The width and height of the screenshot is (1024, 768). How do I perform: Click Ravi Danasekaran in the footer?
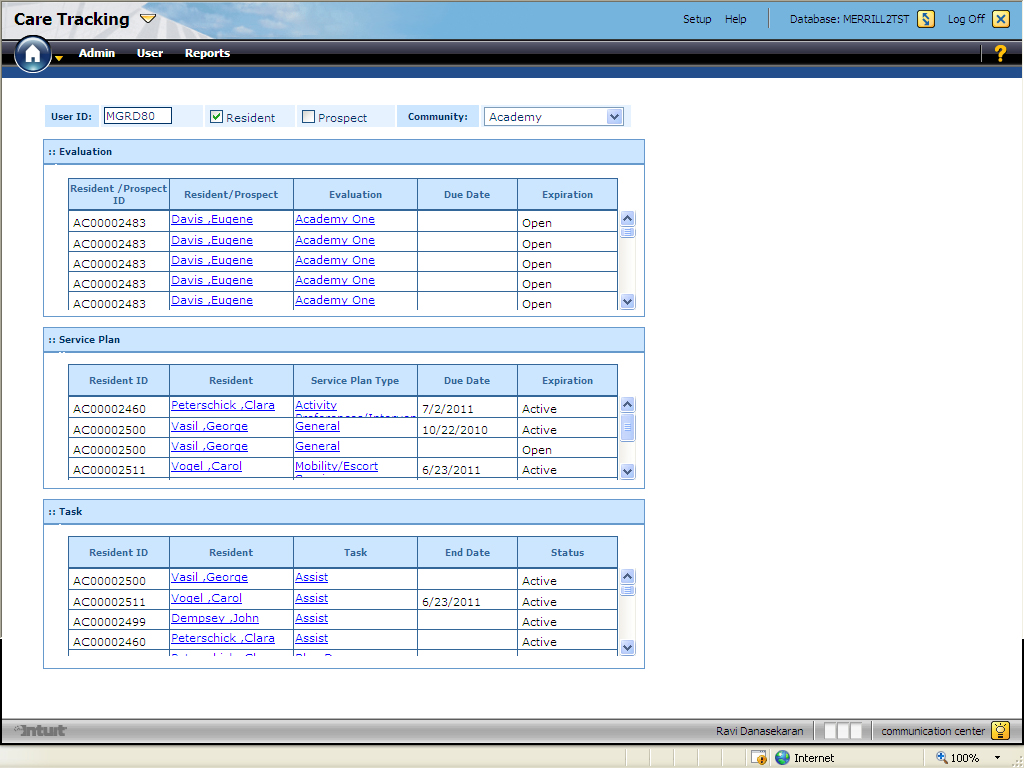[760, 731]
